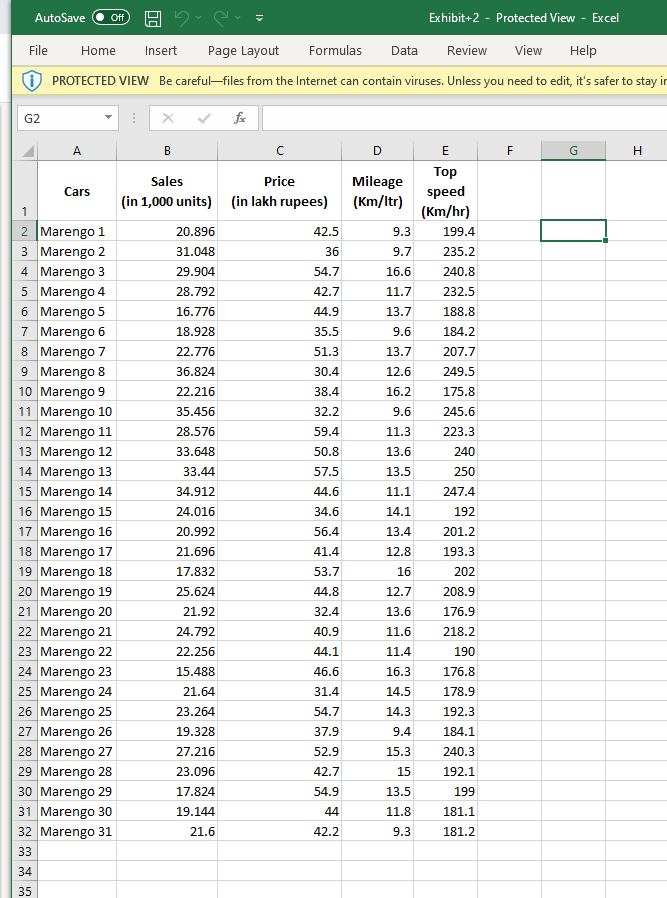667x898 pixels.
Task: Click the active cell G2
Action: 573,231
